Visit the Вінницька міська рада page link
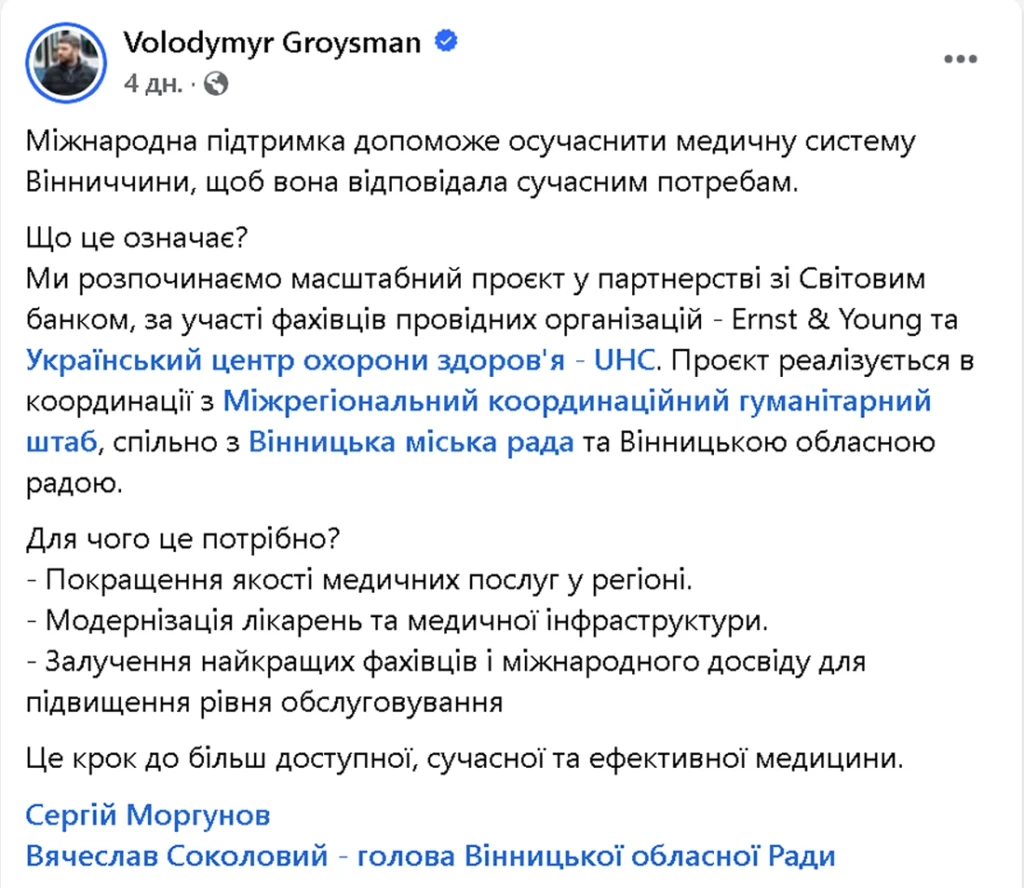 pyautogui.click(x=411, y=442)
